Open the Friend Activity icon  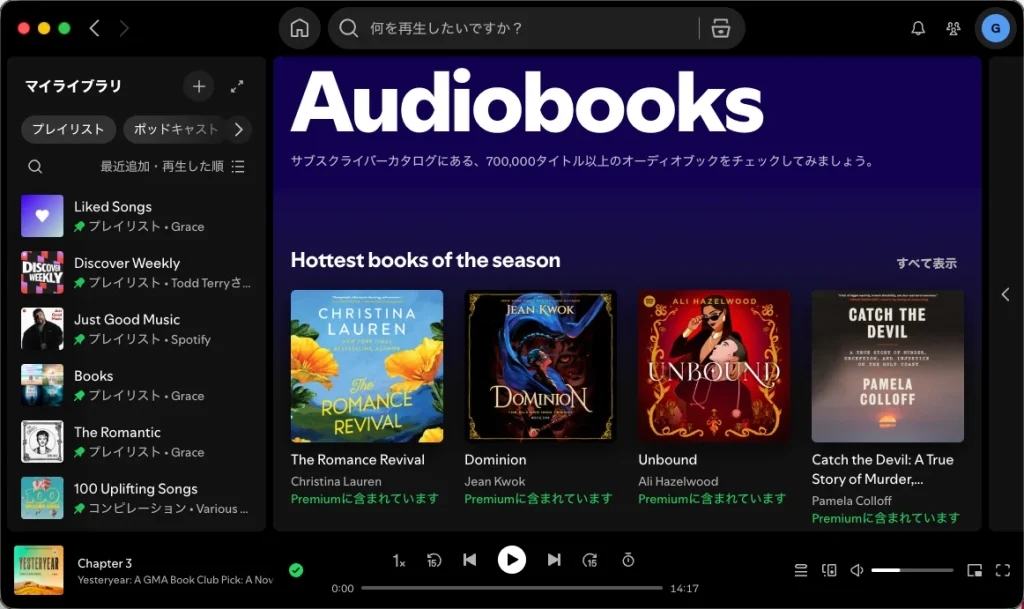click(x=953, y=28)
